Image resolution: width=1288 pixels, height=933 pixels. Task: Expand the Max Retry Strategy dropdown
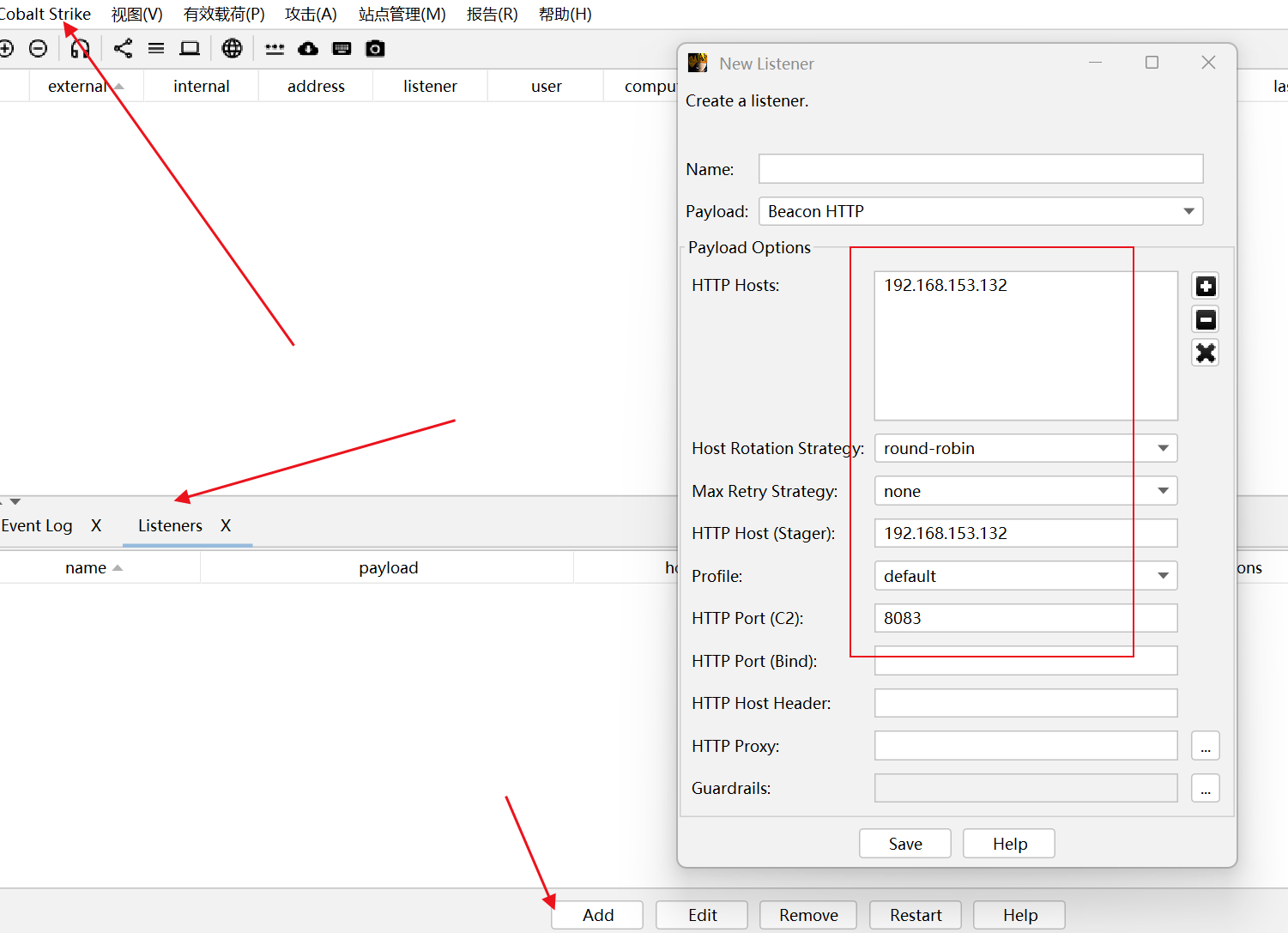point(1025,491)
